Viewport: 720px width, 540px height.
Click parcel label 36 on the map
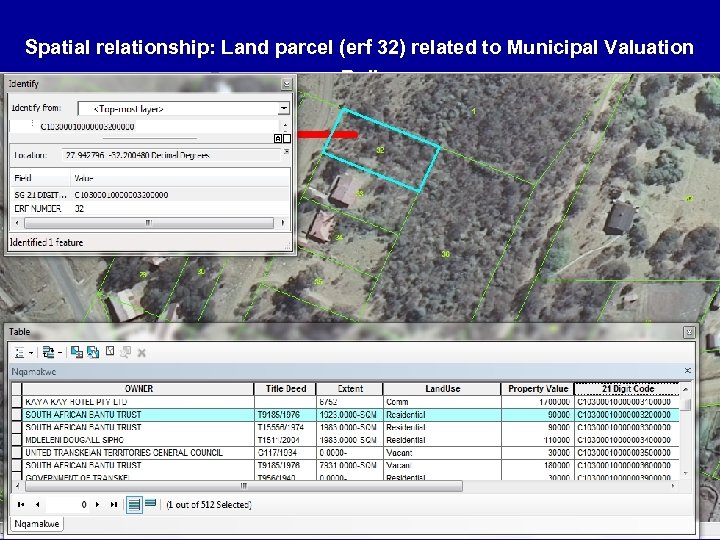point(445,254)
